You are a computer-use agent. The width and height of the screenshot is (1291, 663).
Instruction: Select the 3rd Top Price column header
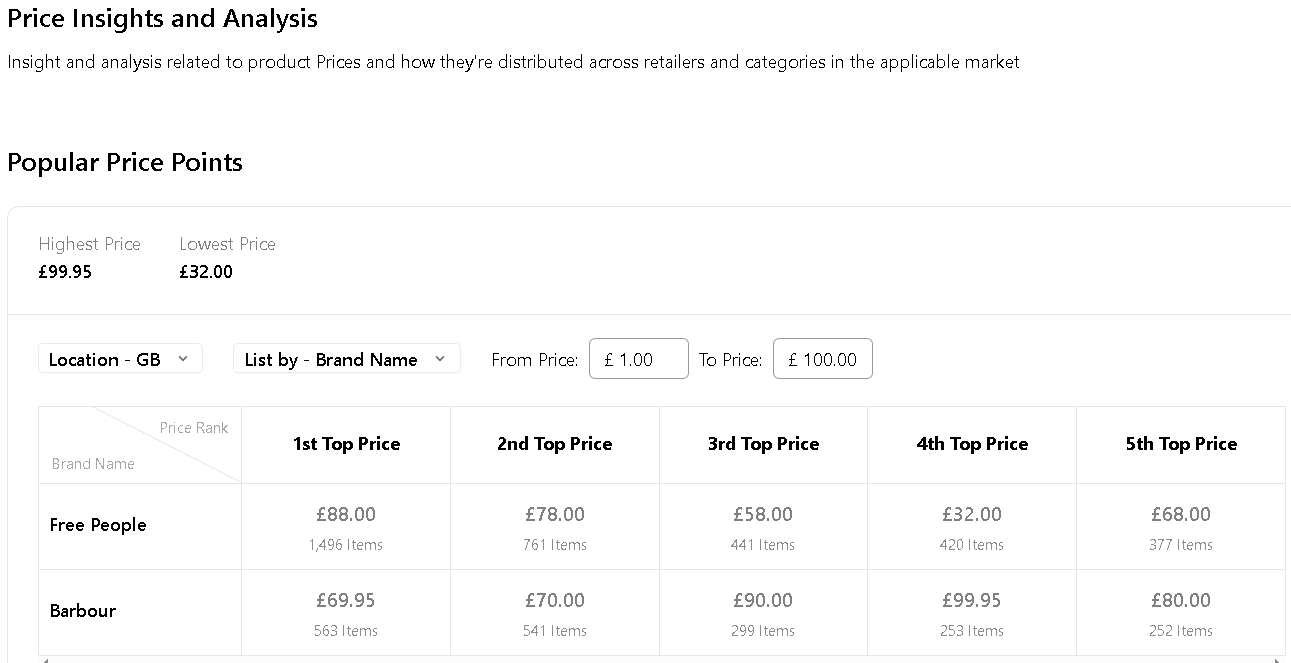coord(763,444)
